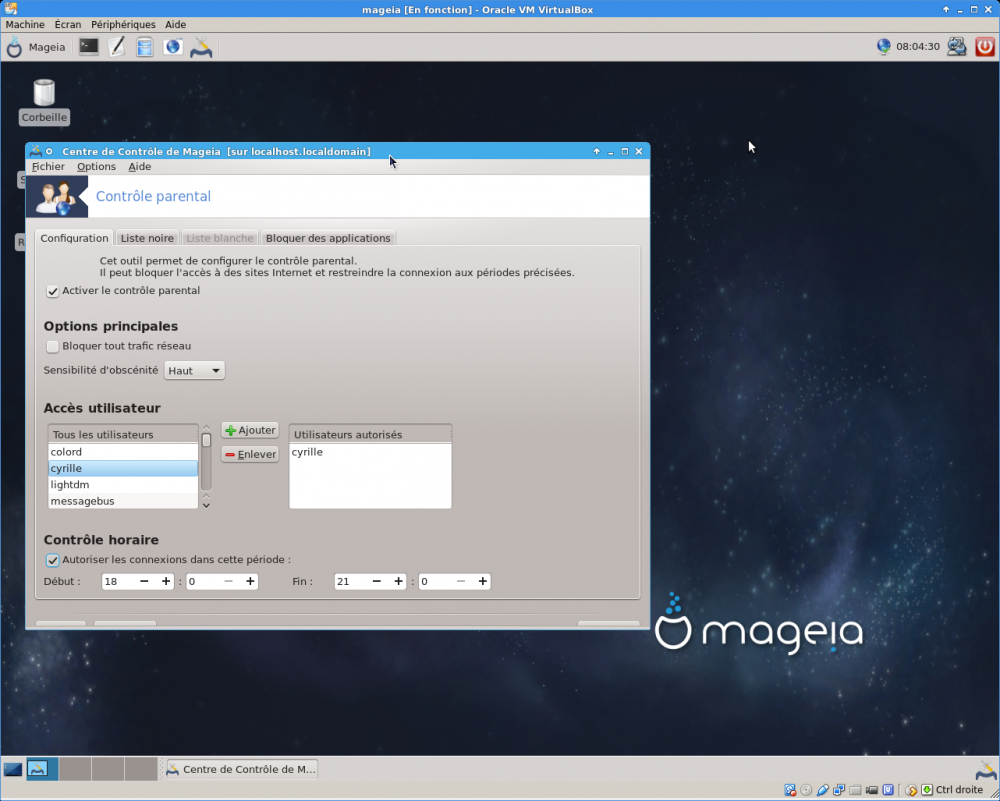The image size is (1000, 801).
Task: Click the Contrôle parental header icon
Action: [57, 196]
